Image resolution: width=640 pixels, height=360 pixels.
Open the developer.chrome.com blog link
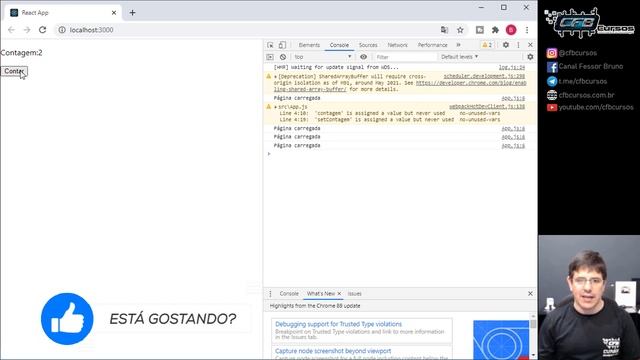pos(471,83)
